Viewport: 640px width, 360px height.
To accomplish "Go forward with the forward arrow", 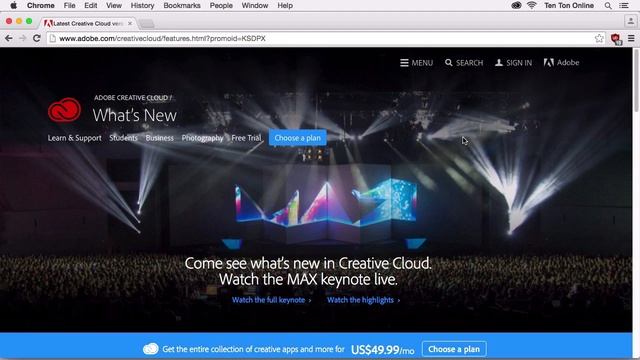I will pos(22,38).
